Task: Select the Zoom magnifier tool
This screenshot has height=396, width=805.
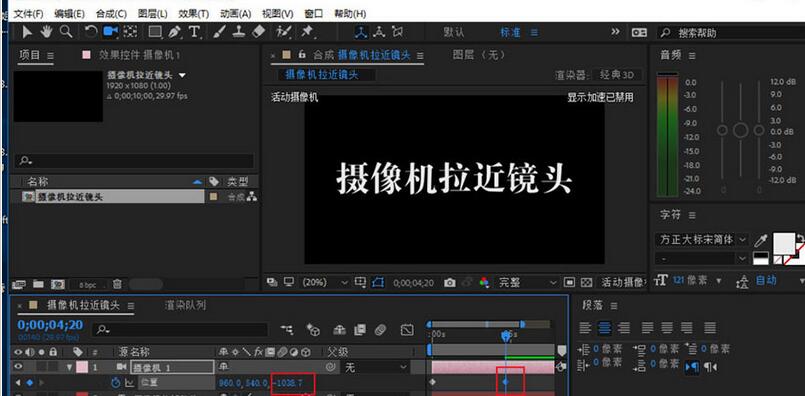Action: point(66,32)
